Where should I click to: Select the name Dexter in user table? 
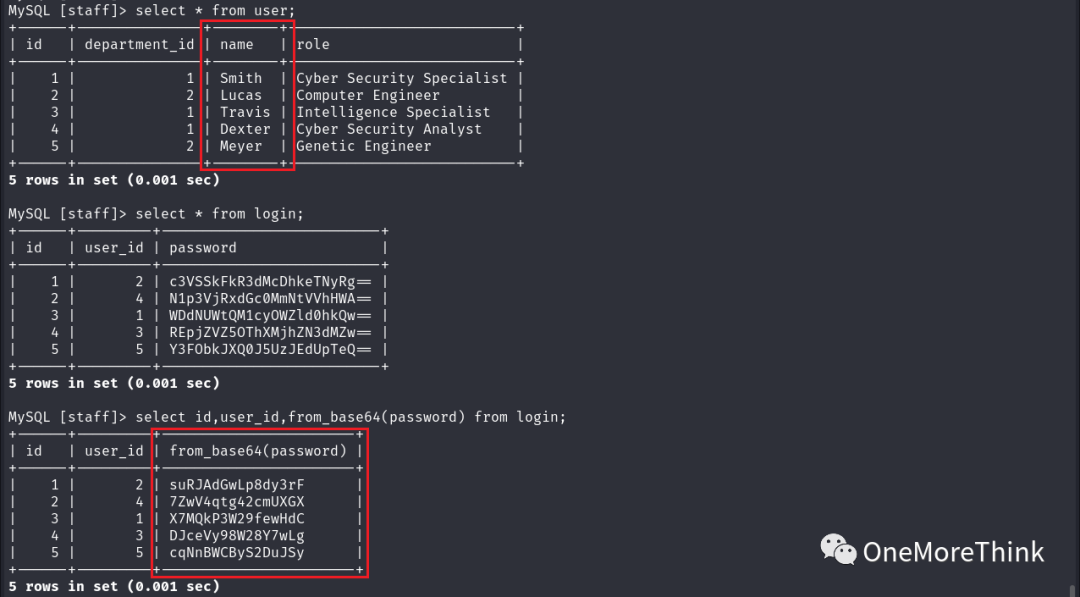pos(245,129)
